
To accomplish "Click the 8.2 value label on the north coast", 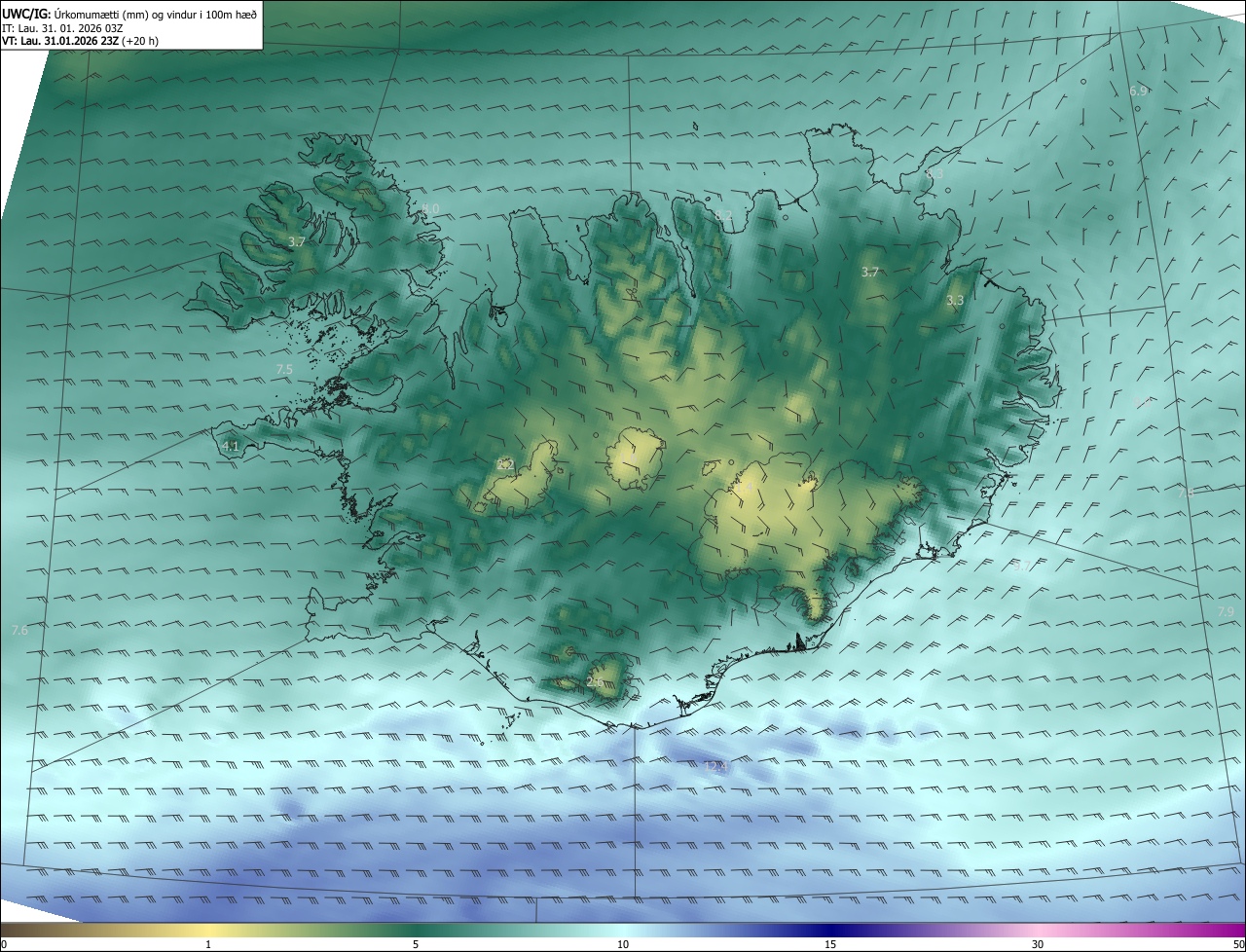I will click(x=723, y=215).
